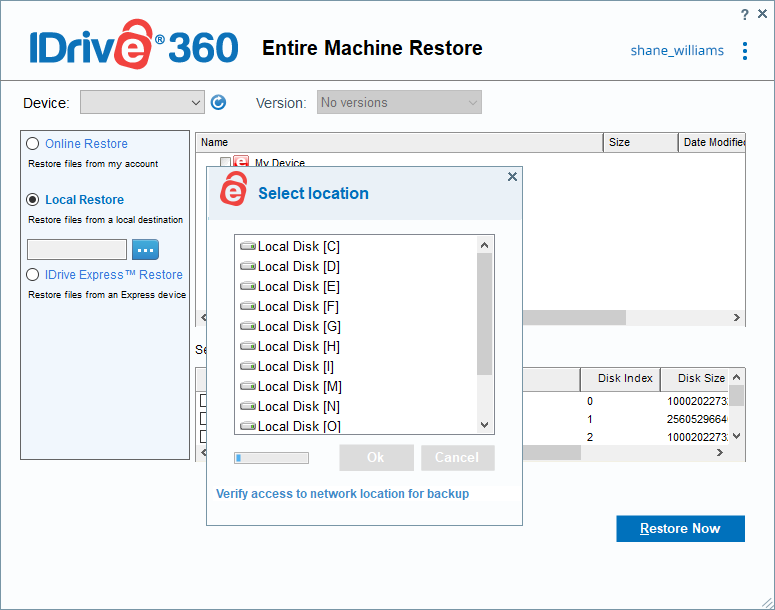The image size is (775, 610).
Task: Open the browse local destination button
Action: (x=145, y=249)
